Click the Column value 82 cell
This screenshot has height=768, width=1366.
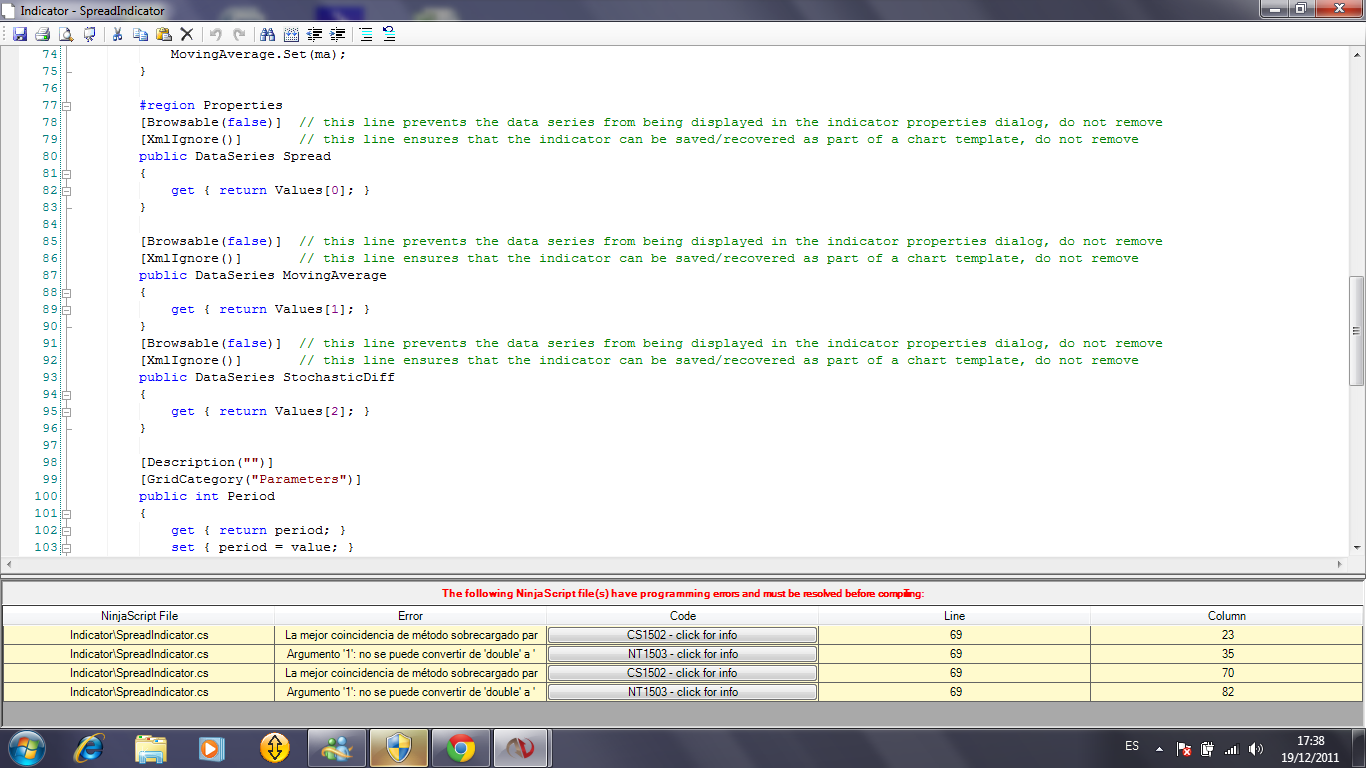tap(1227, 692)
